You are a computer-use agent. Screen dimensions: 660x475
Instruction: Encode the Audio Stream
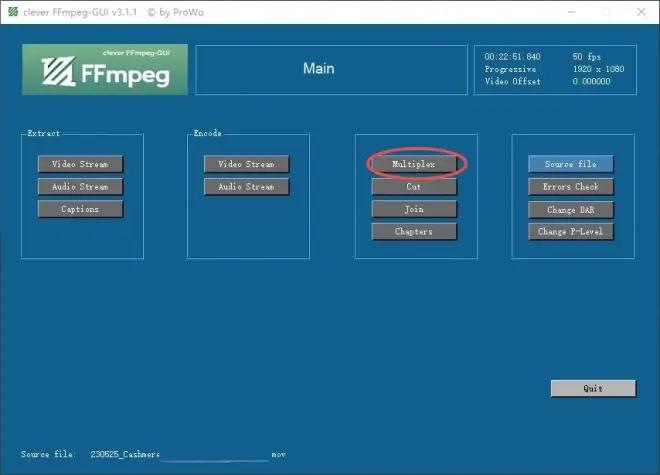tap(247, 187)
